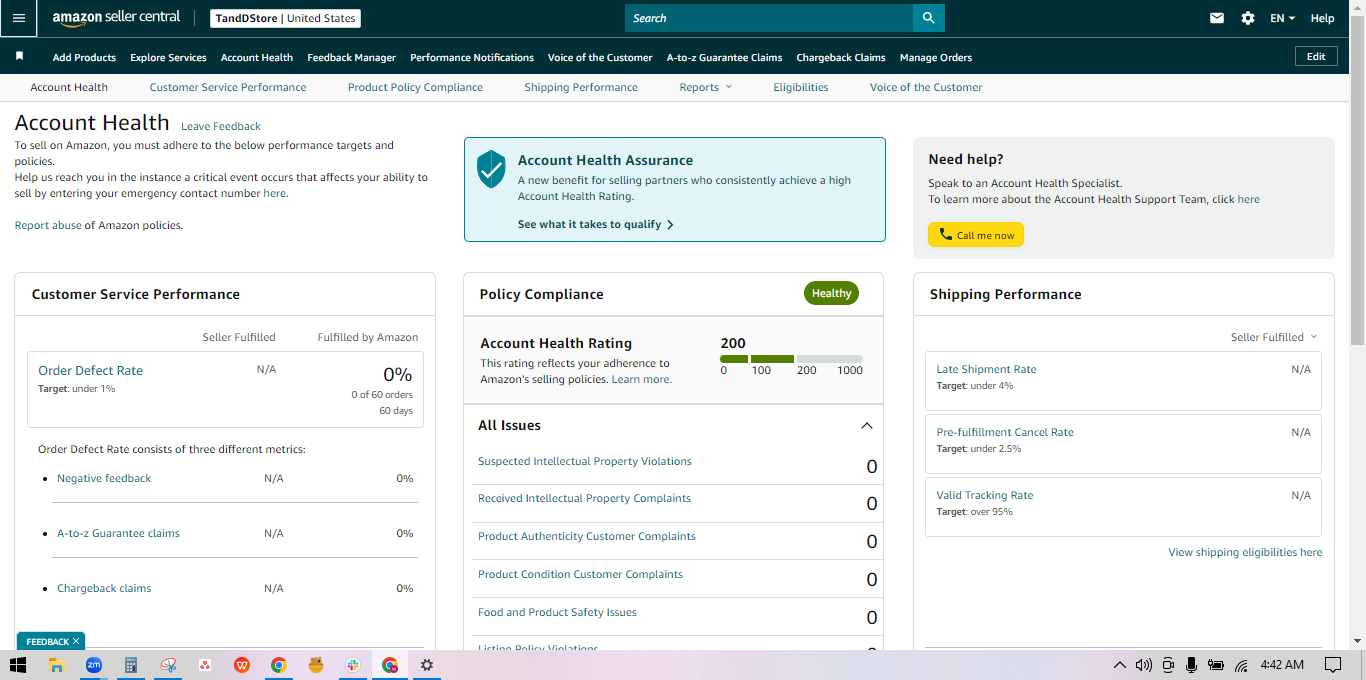
Task: Open Feedback Manager in favorites bar
Action: click(351, 57)
